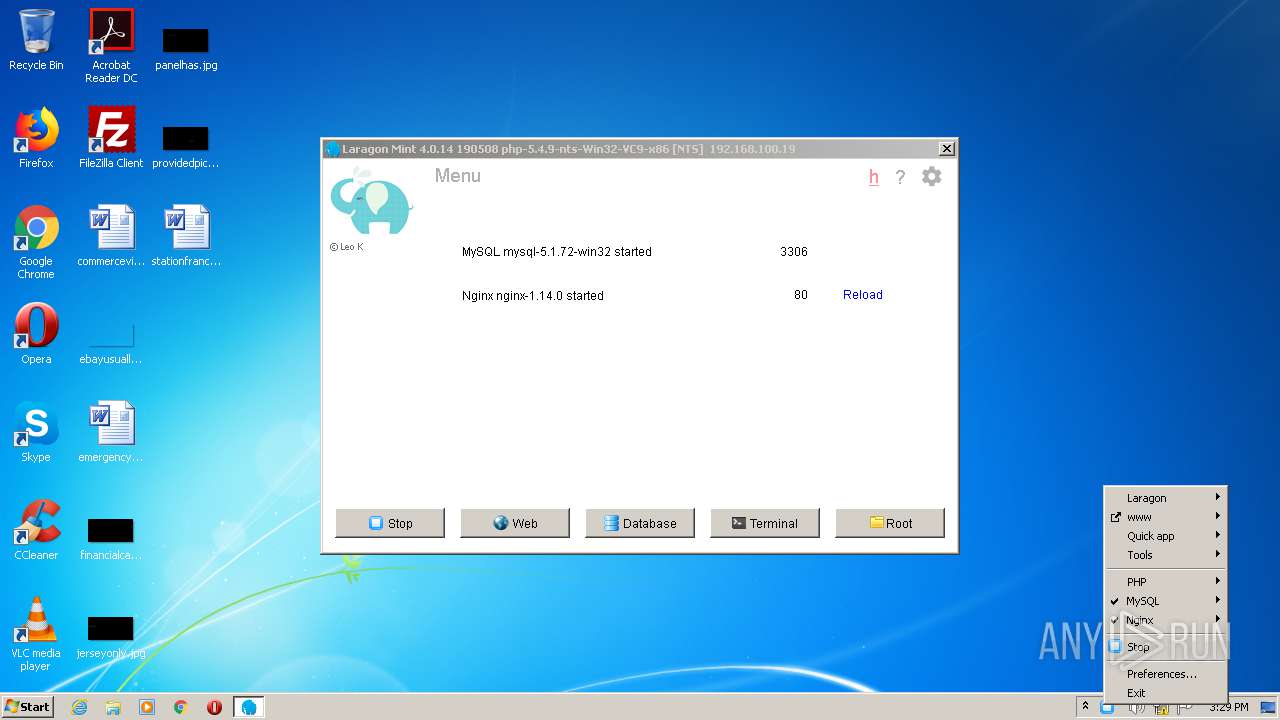Expand www submenu arrow
1280x720 pixels.
(1218, 516)
